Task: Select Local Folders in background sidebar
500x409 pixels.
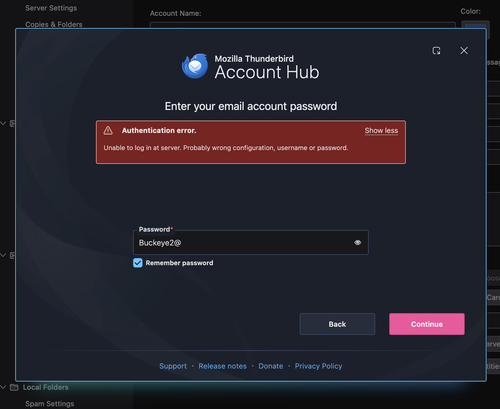Action: (46, 387)
